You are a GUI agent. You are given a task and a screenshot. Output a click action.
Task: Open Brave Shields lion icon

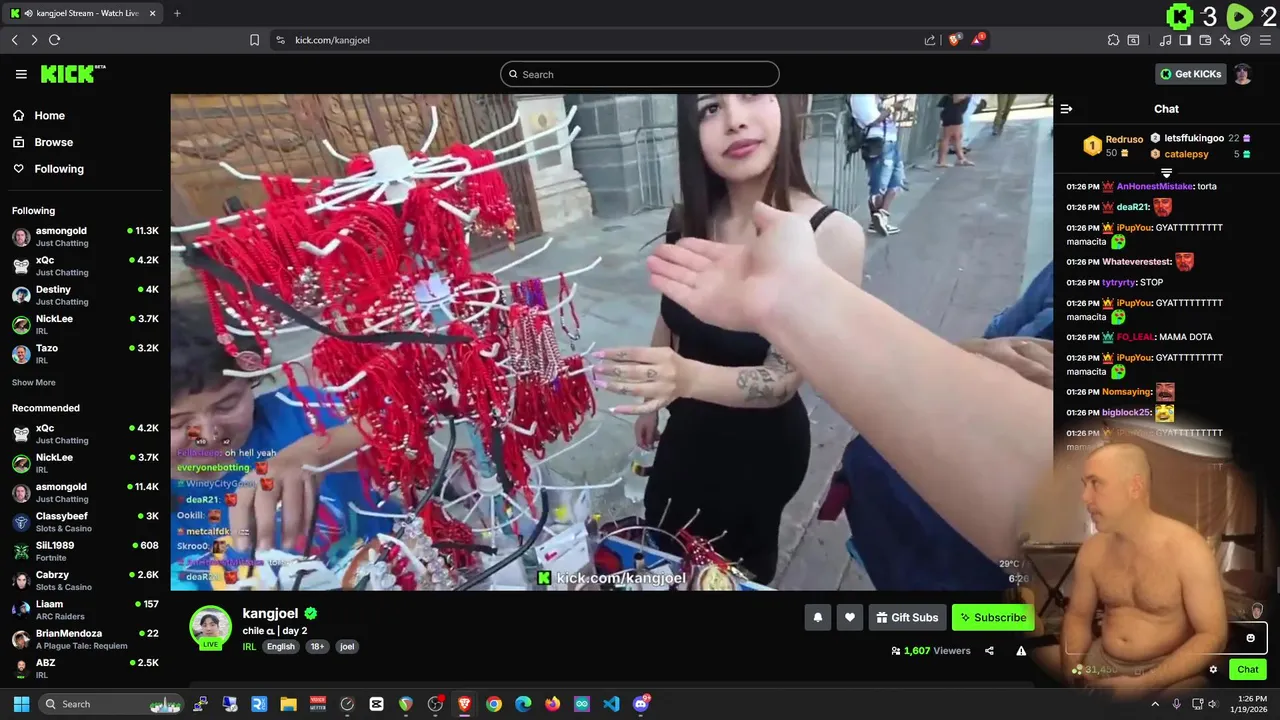pos(955,40)
